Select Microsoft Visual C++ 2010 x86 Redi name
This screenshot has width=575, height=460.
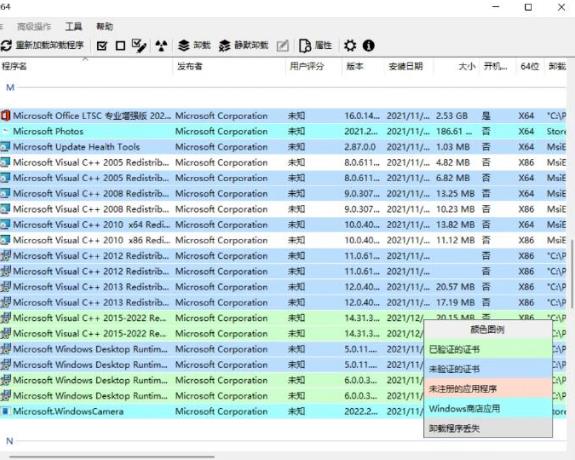tap(92, 240)
